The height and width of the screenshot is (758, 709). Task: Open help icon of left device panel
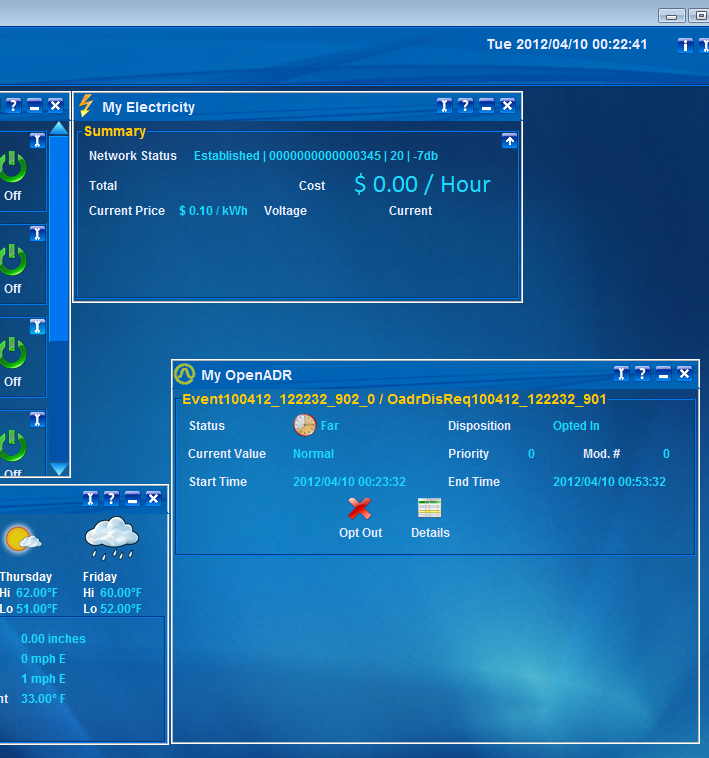tap(13, 105)
